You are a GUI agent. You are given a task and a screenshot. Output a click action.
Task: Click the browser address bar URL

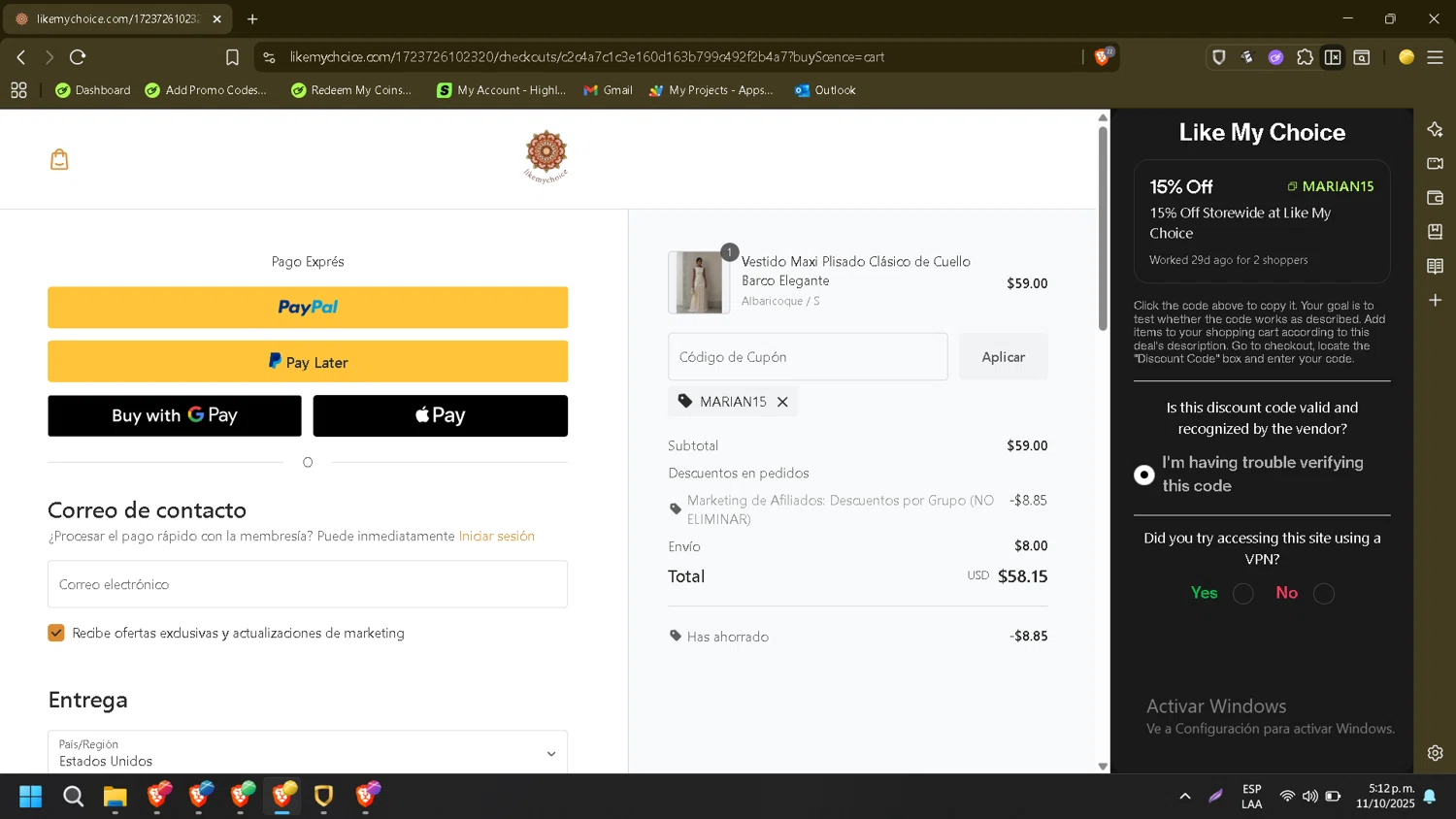587,57
